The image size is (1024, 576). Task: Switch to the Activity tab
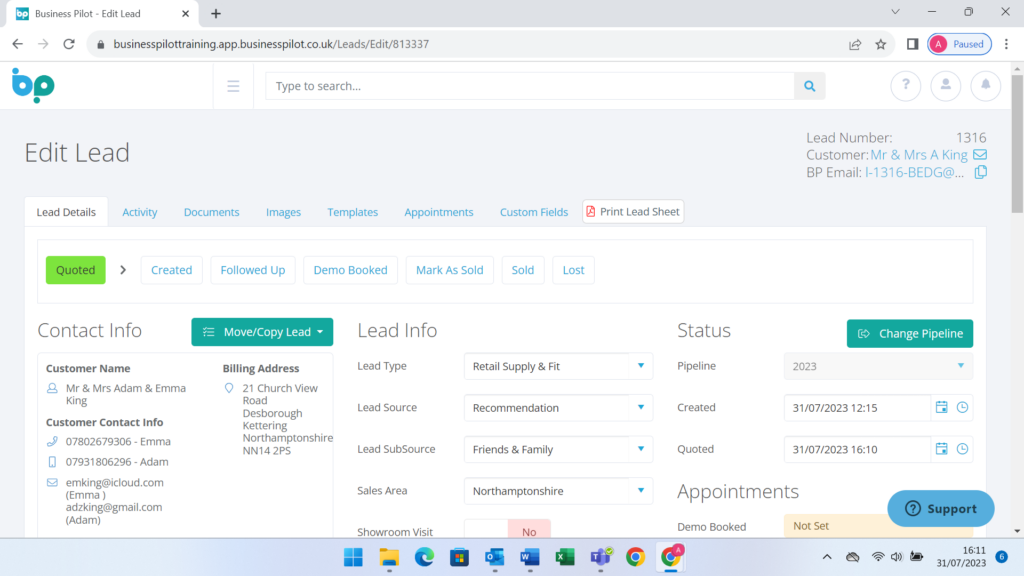pyautogui.click(x=140, y=212)
